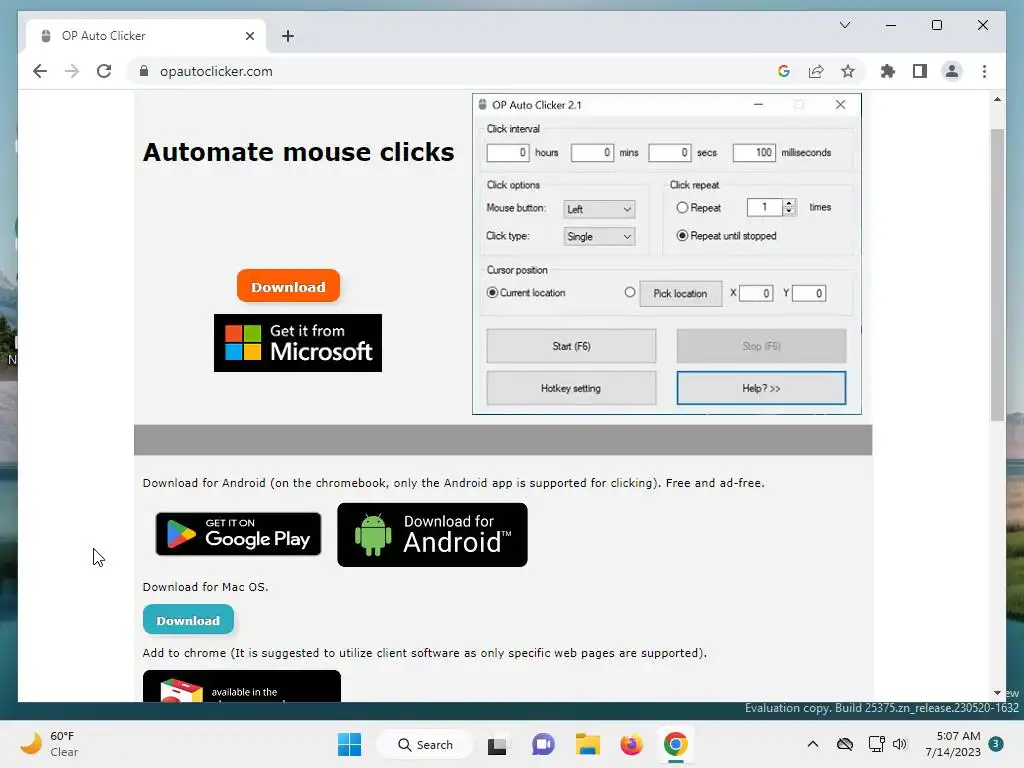Screen dimensions: 1024x768
Task: Click the Google icon in address bar
Action: point(784,71)
